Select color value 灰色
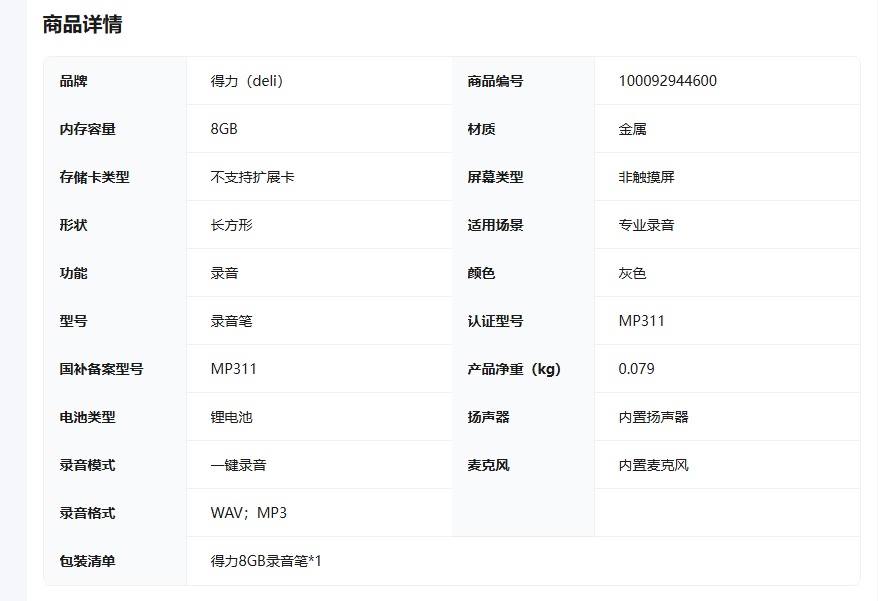This screenshot has width=878, height=601. point(632,273)
